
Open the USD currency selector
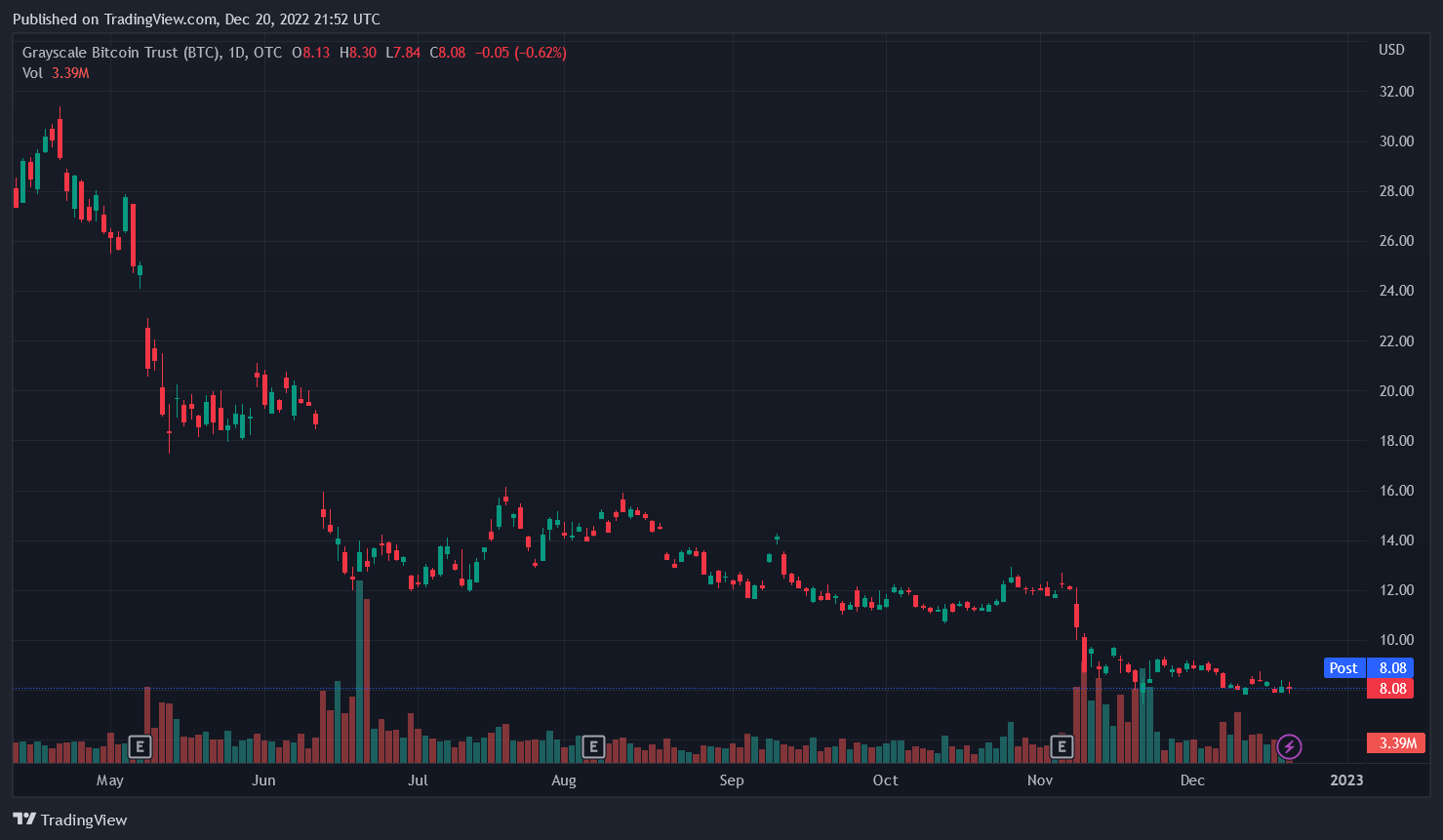pyautogui.click(x=1391, y=50)
